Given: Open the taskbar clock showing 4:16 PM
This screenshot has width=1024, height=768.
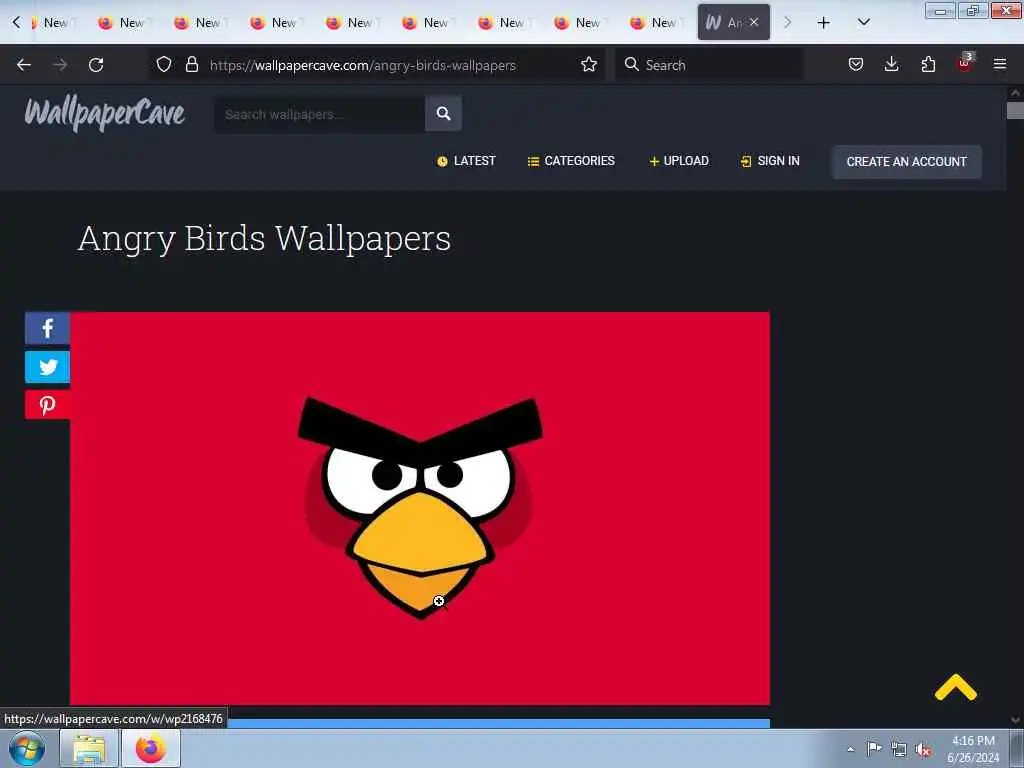Looking at the screenshot, I should (973, 749).
